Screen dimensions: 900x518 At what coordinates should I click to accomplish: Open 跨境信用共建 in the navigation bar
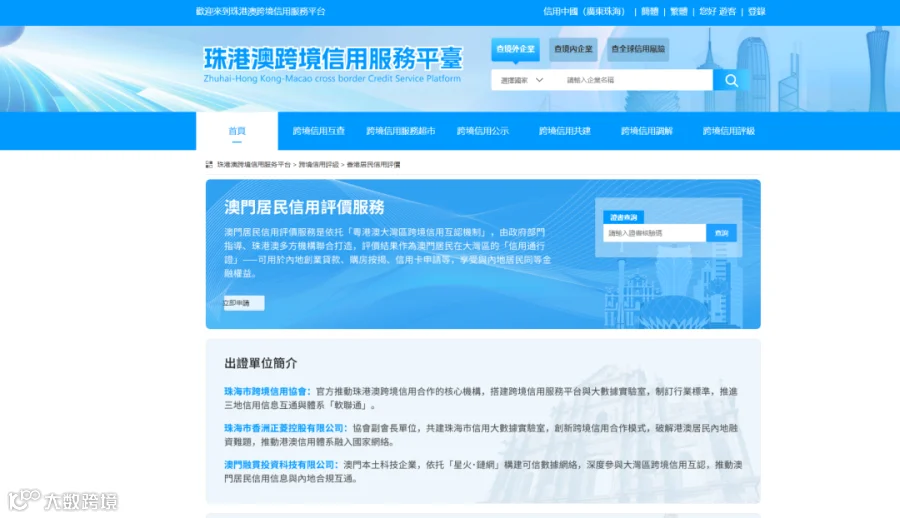pyautogui.click(x=564, y=131)
